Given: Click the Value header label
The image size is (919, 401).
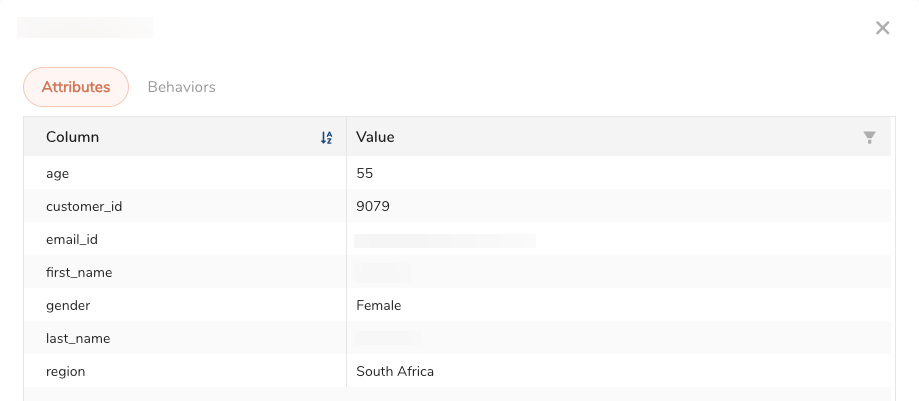Looking at the screenshot, I should (375, 137).
